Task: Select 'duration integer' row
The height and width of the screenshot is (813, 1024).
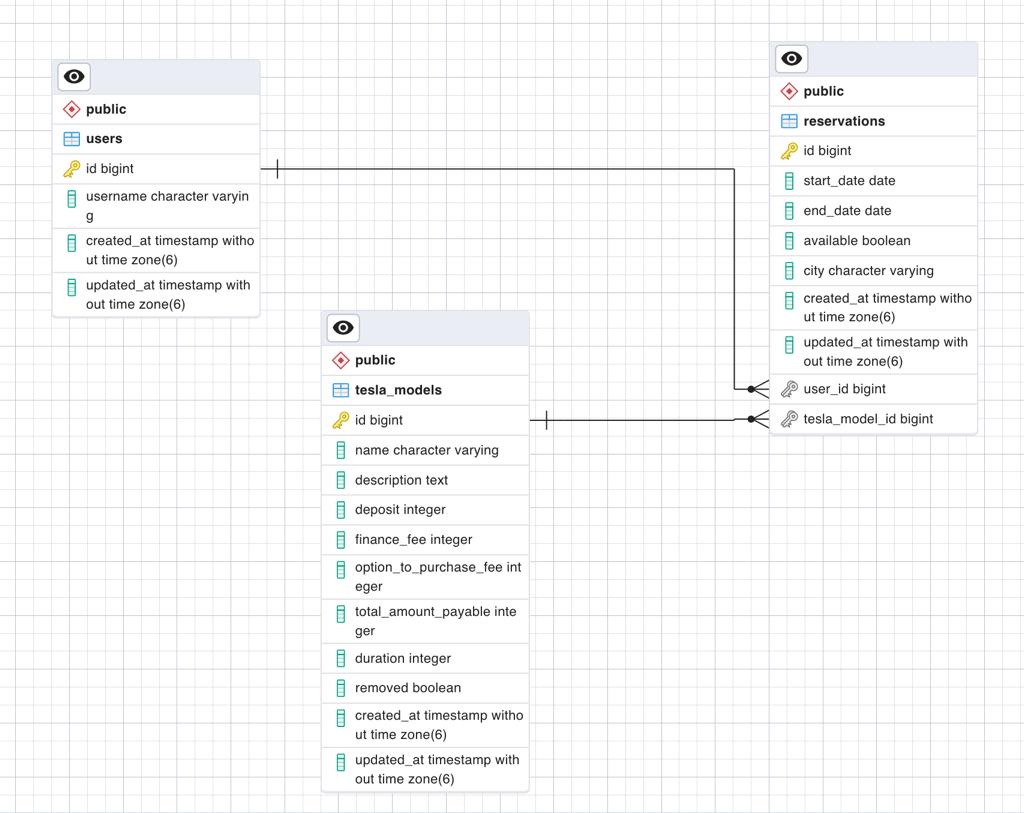Action: pos(425,658)
